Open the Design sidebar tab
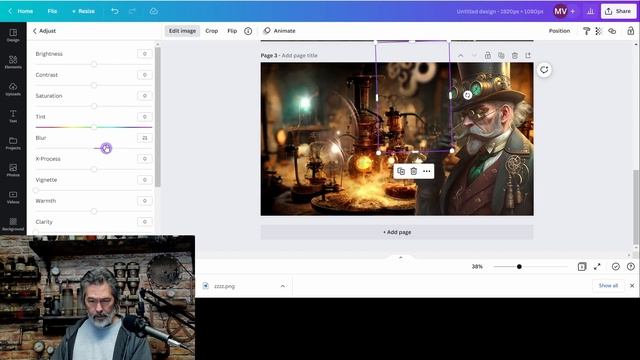Image resolution: width=640 pixels, height=360 pixels. tap(13, 35)
